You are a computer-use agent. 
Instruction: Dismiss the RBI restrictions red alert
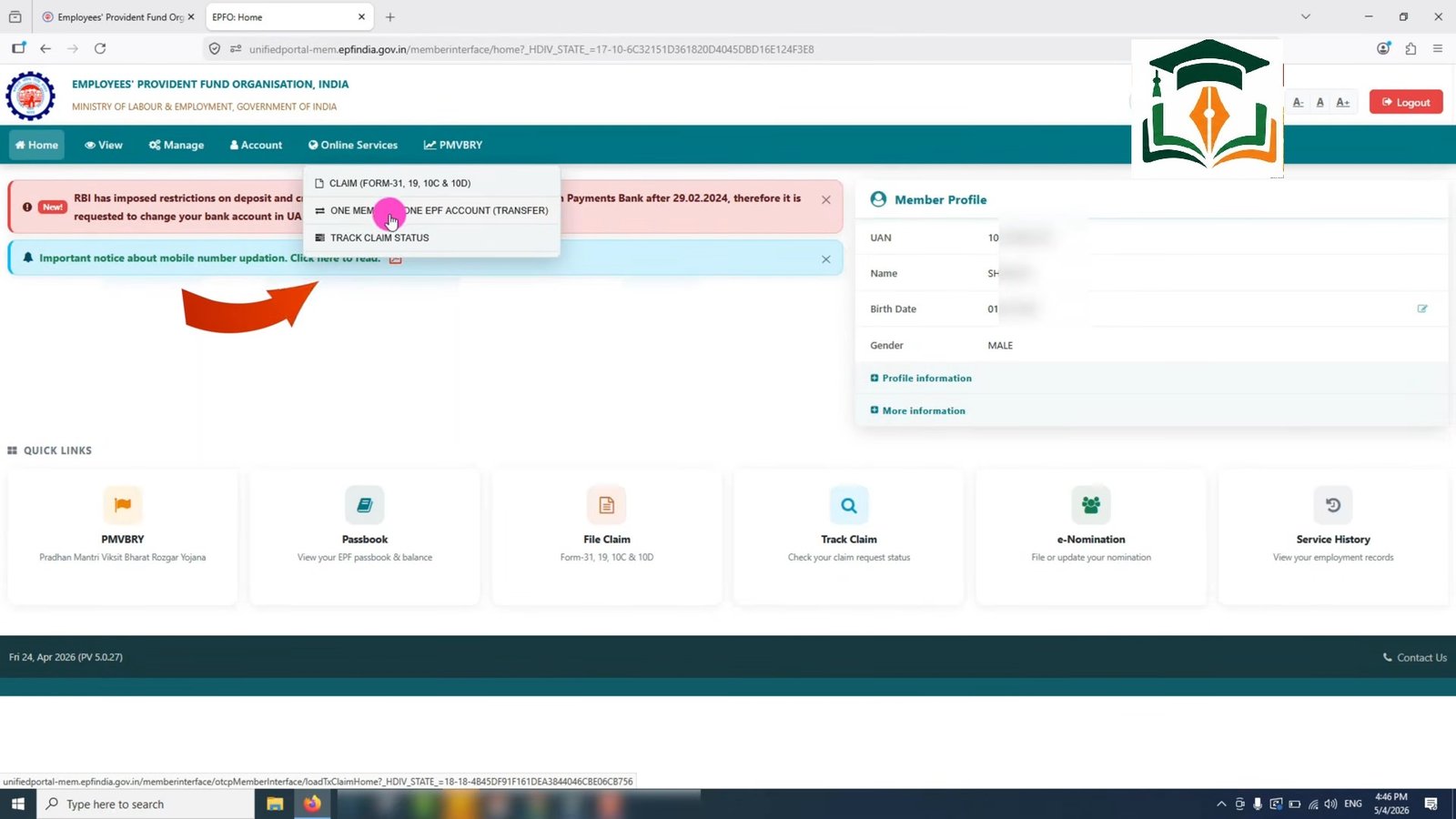click(x=826, y=200)
